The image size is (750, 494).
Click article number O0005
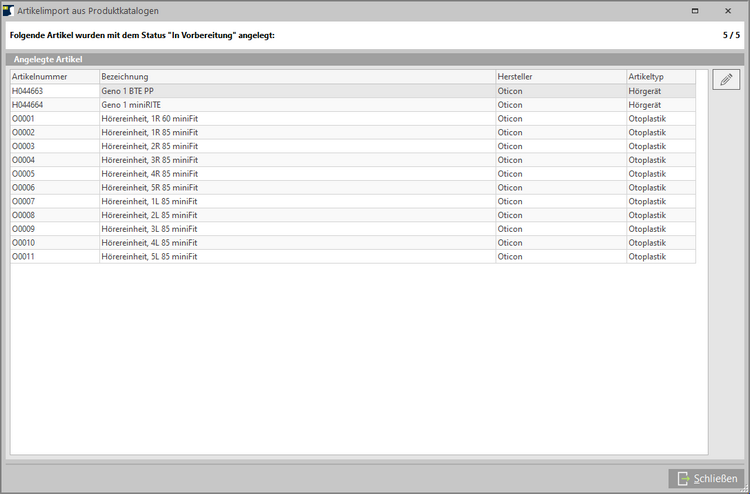coord(23,174)
